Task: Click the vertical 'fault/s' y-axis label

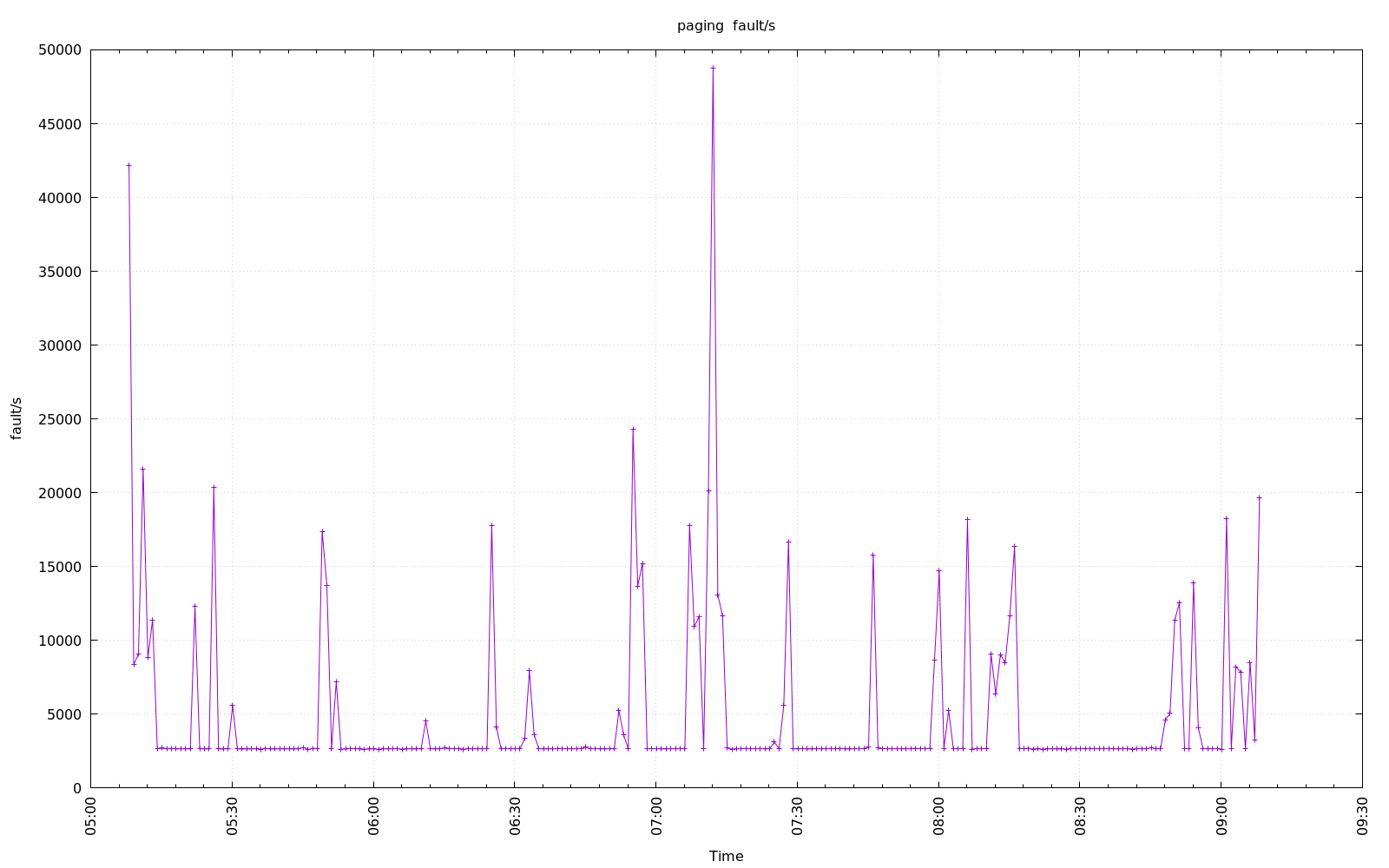Action: [16, 418]
